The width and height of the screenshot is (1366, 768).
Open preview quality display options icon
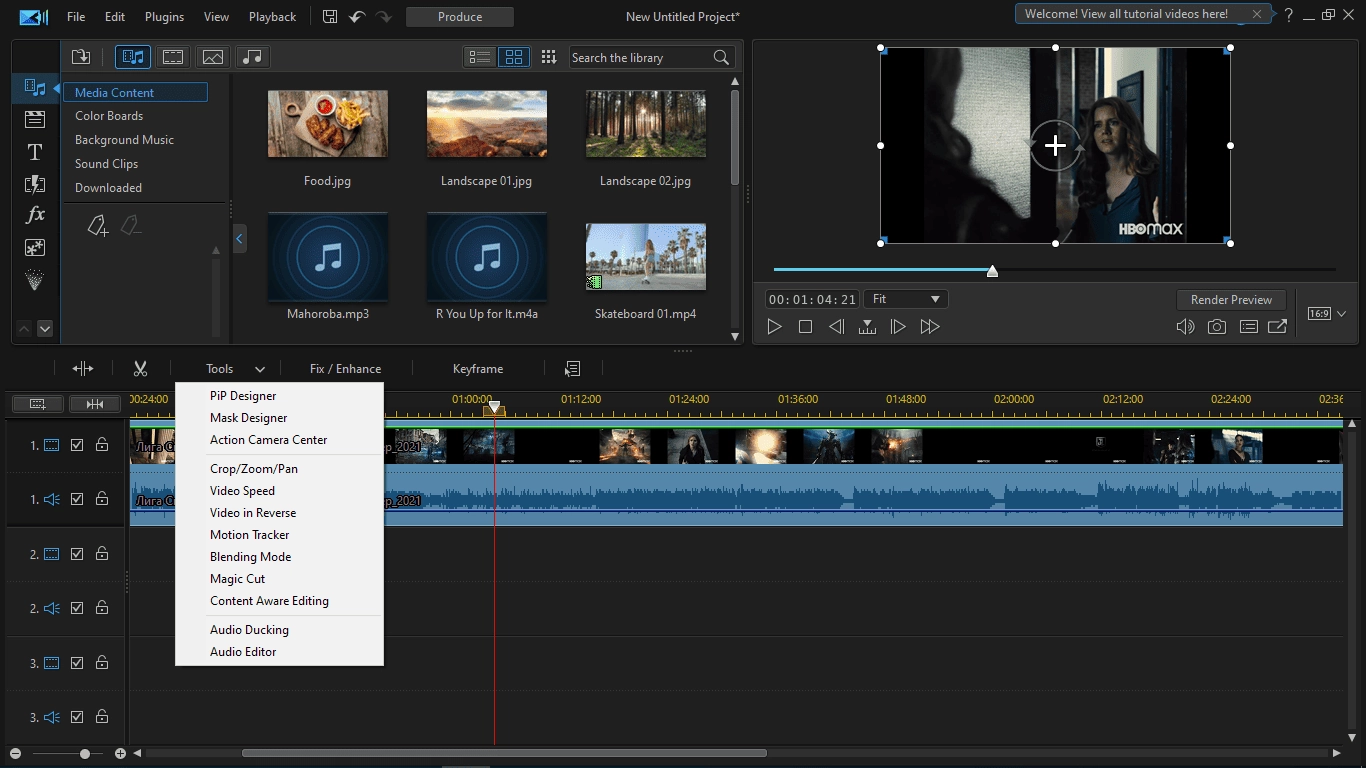point(1248,327)
